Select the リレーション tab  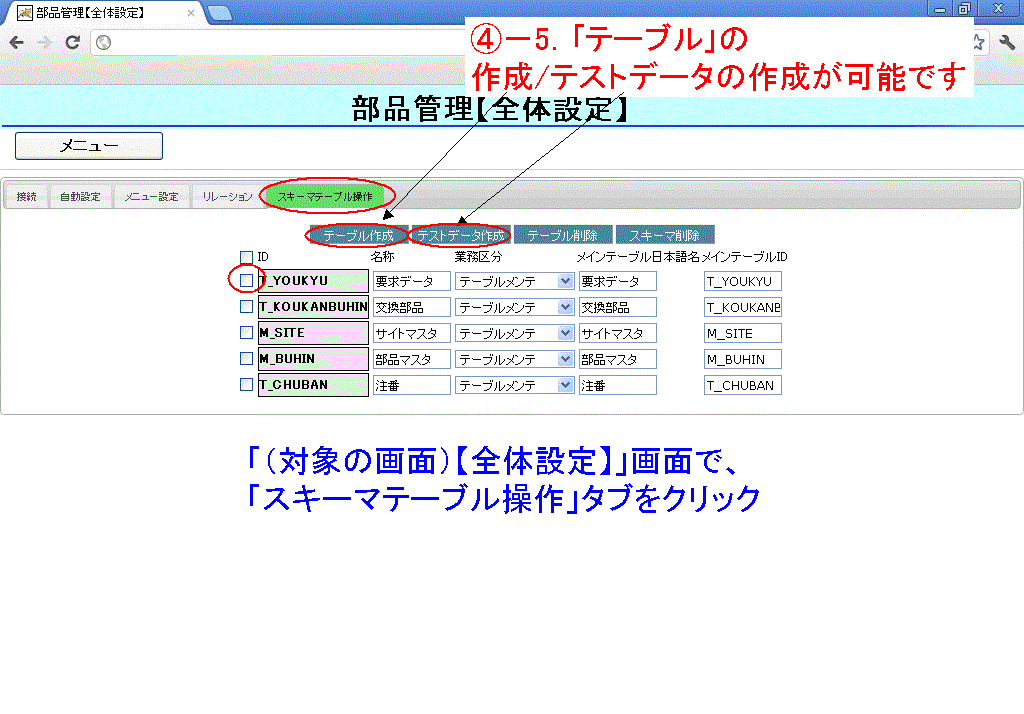[x=227, y=196]
